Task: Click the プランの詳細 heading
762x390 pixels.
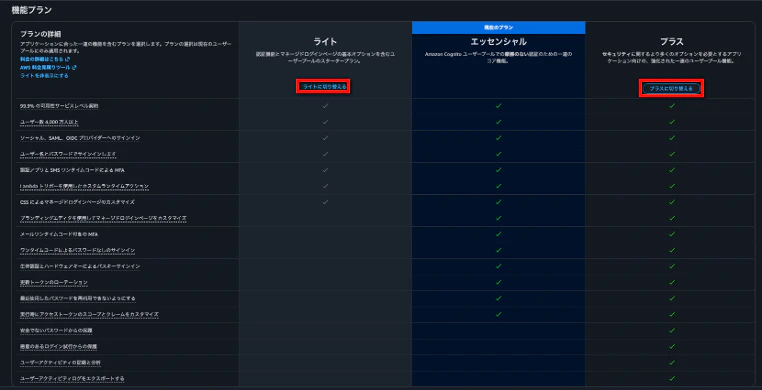Action: coord(40,34)
